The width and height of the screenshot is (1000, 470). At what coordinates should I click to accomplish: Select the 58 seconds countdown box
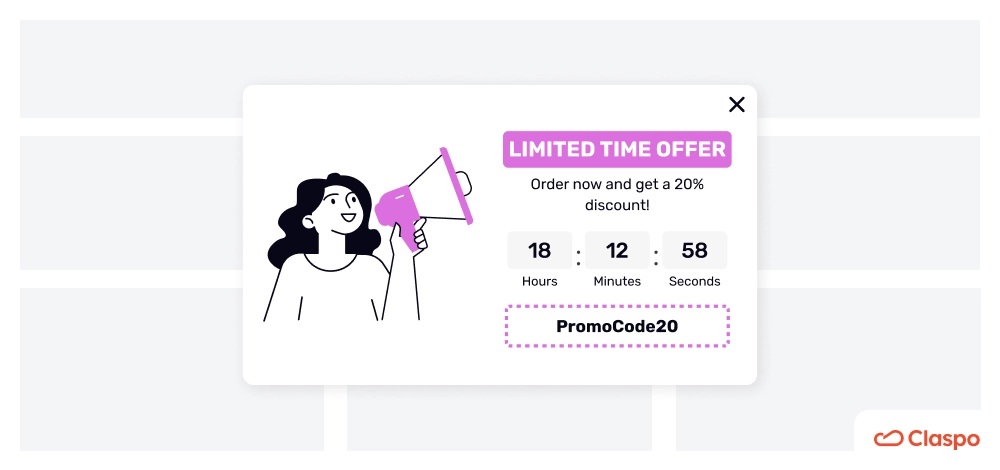pyautogui.click(x=695, y=251)
